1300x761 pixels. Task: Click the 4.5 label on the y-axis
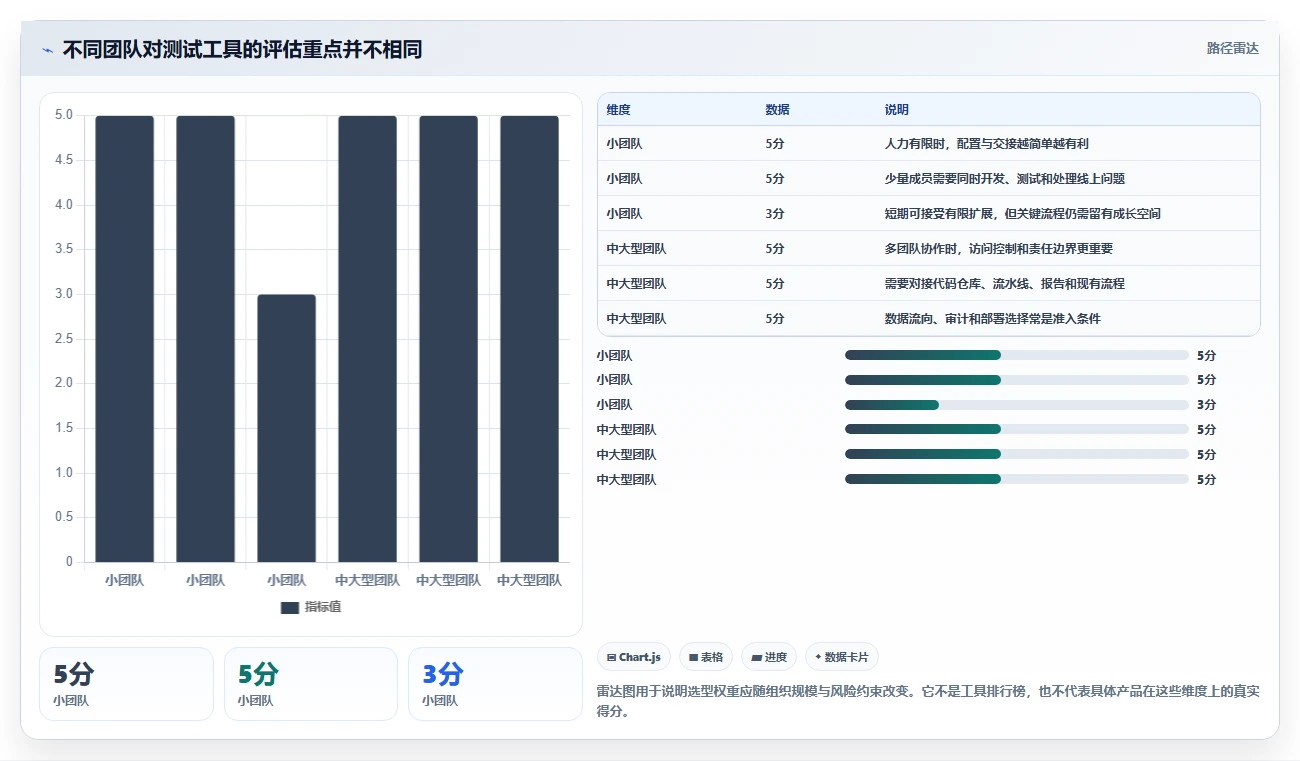[x=64, y=160]
